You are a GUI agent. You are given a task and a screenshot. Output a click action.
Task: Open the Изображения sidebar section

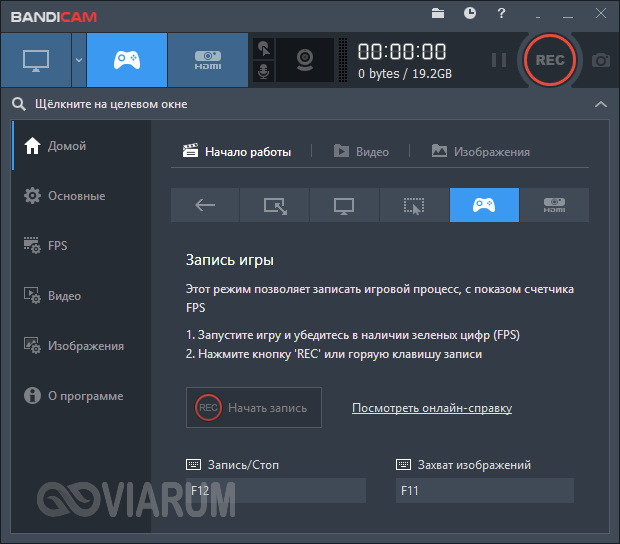tap(81, 346)
